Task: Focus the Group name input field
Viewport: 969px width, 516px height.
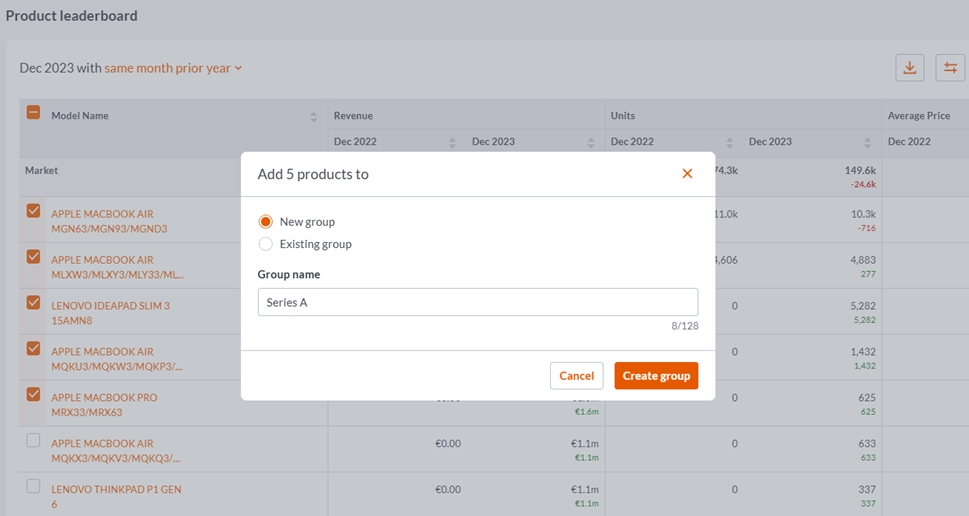Action: (478, 302)
